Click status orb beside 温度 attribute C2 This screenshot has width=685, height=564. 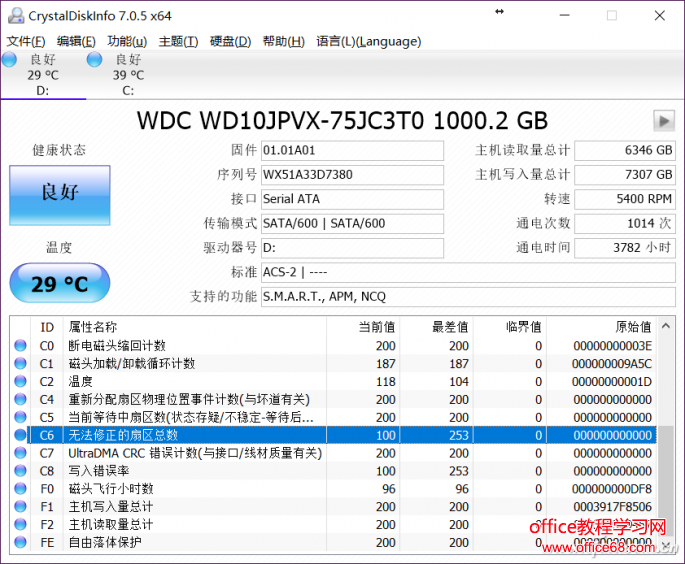click(21, 382)
